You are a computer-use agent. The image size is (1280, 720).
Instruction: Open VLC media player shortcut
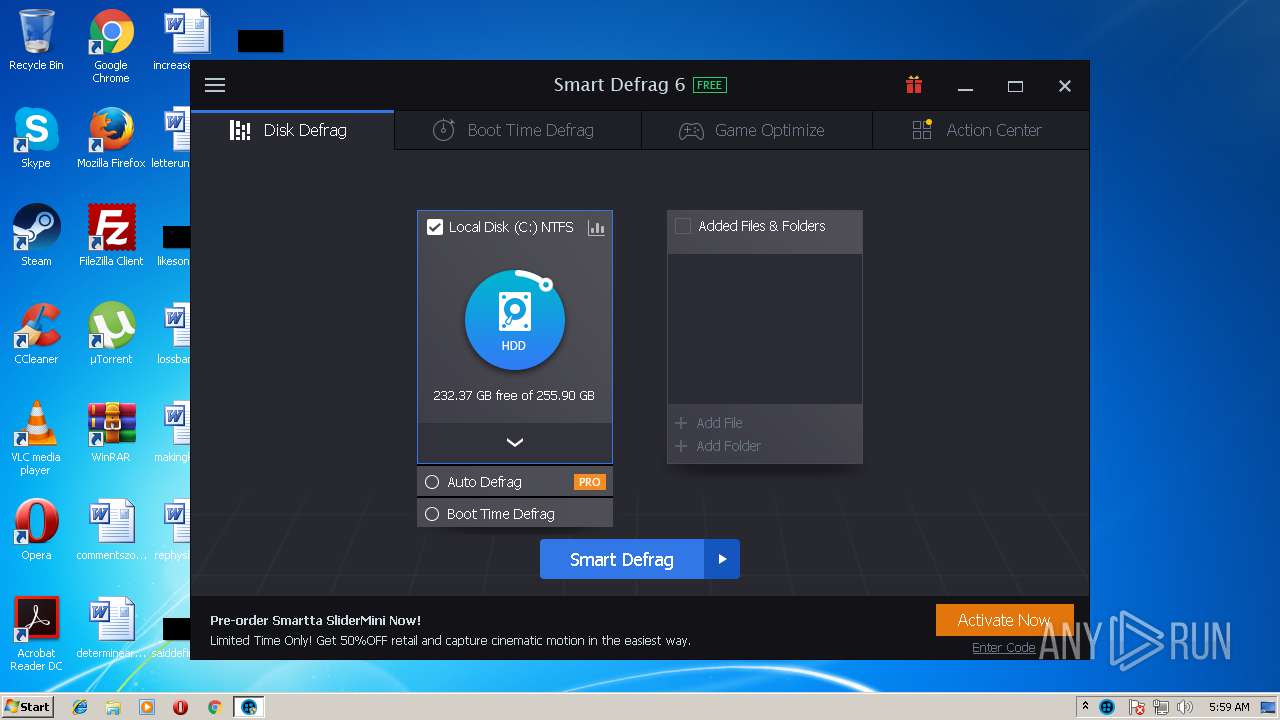point(36,439)
